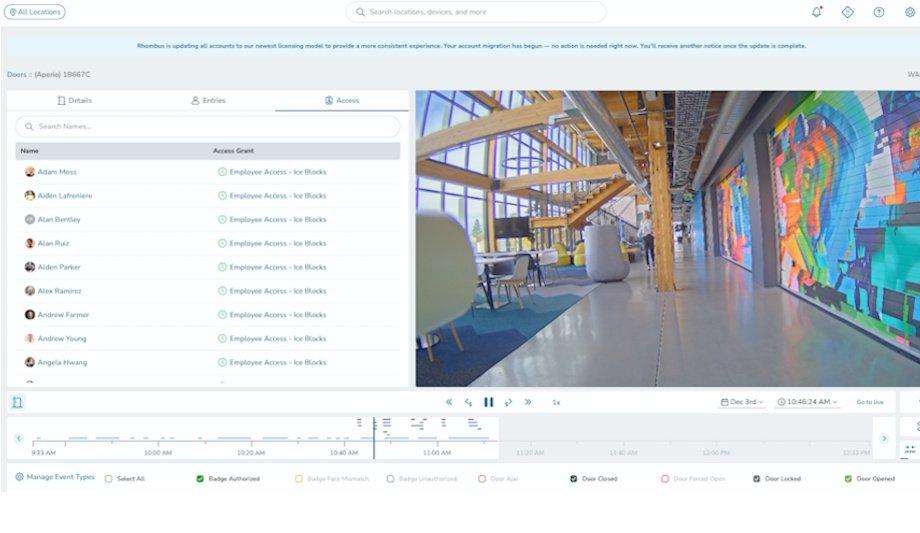Screen dimensions: 920x533
Task: Open the help question mark icon
Action: pyautogui.click(x=878, y=12)
